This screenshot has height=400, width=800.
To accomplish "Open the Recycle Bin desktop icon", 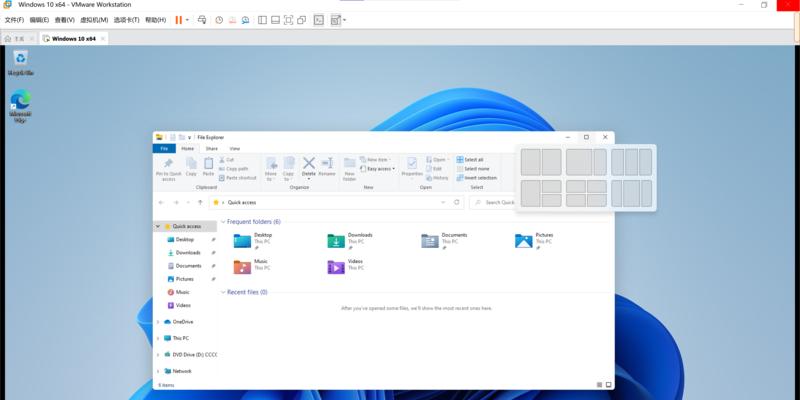I will pos(20,63).
